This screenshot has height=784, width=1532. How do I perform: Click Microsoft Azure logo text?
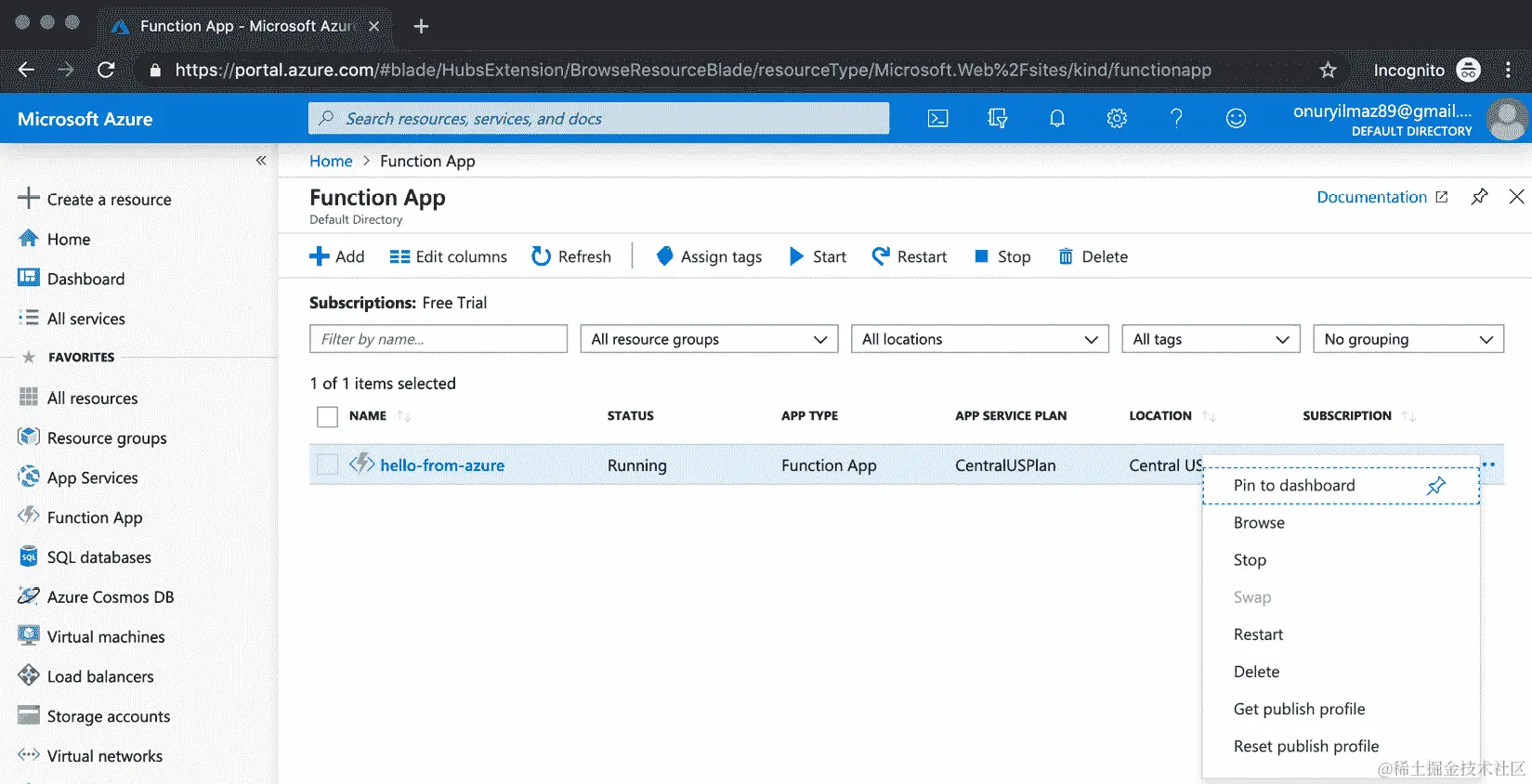(x=85, y=119)
